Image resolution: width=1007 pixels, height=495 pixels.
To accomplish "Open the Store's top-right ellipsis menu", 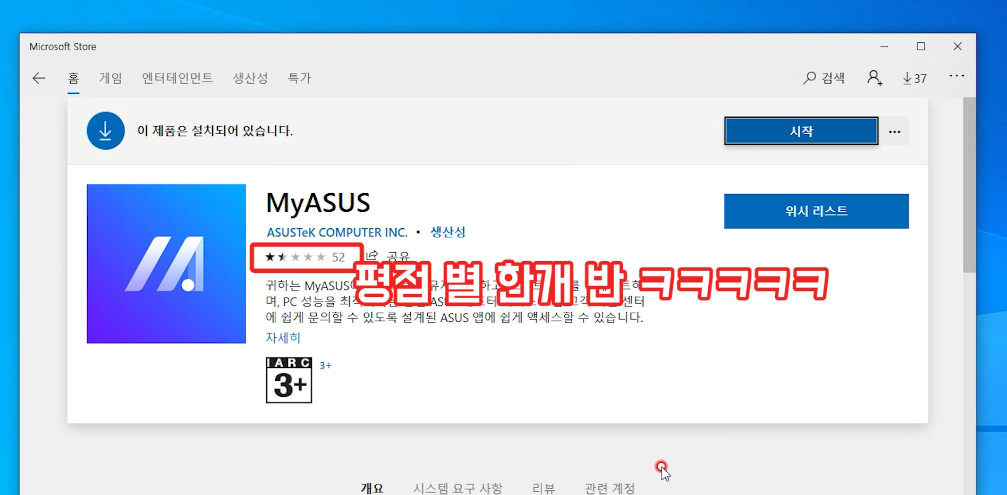I will pos(956,76).
